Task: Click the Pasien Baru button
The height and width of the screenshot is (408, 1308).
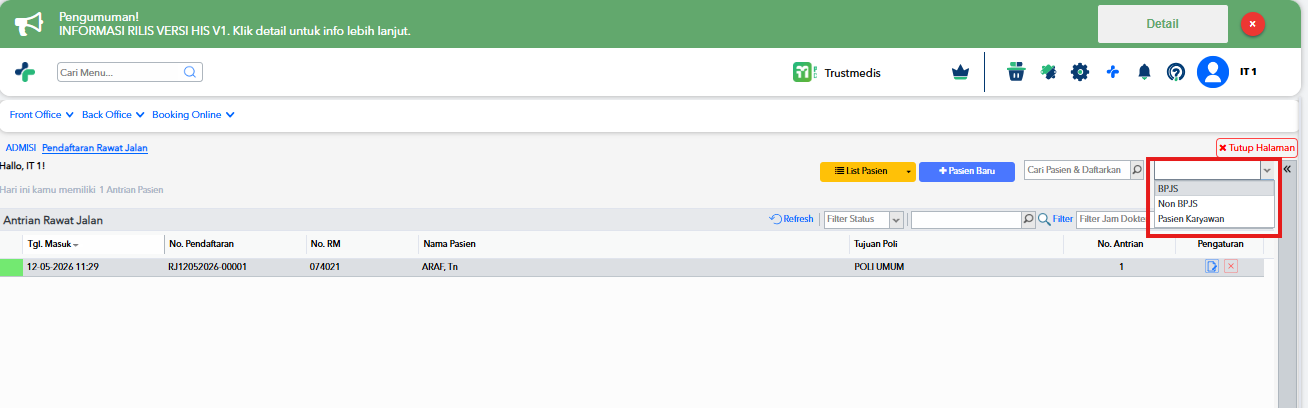Action: tap(967, 171)
